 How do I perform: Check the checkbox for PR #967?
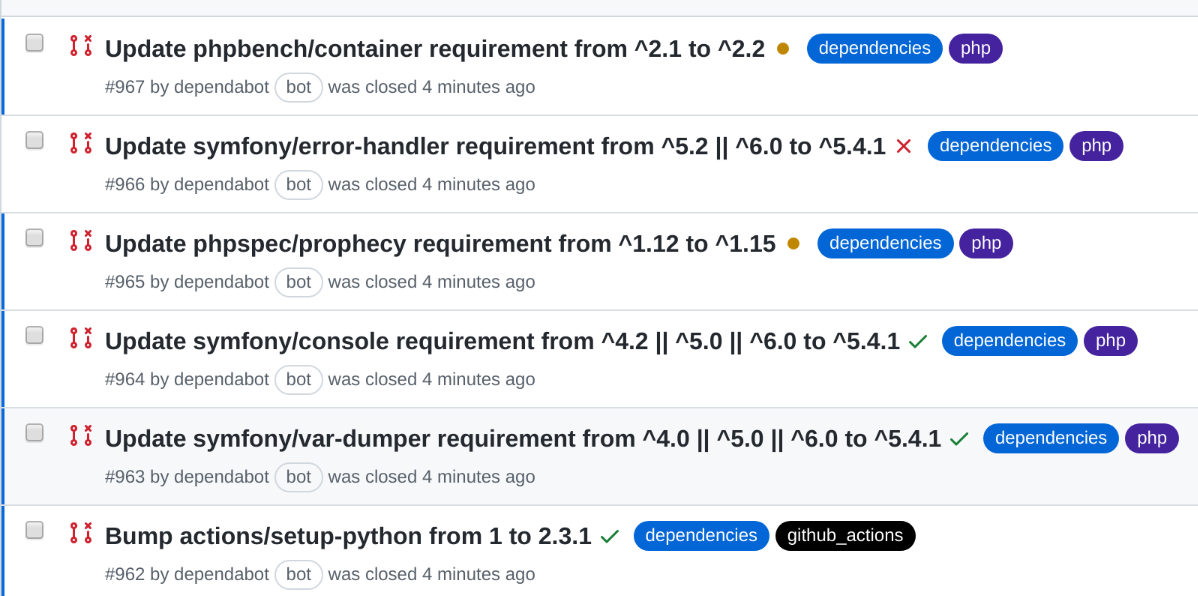(34, 42)
